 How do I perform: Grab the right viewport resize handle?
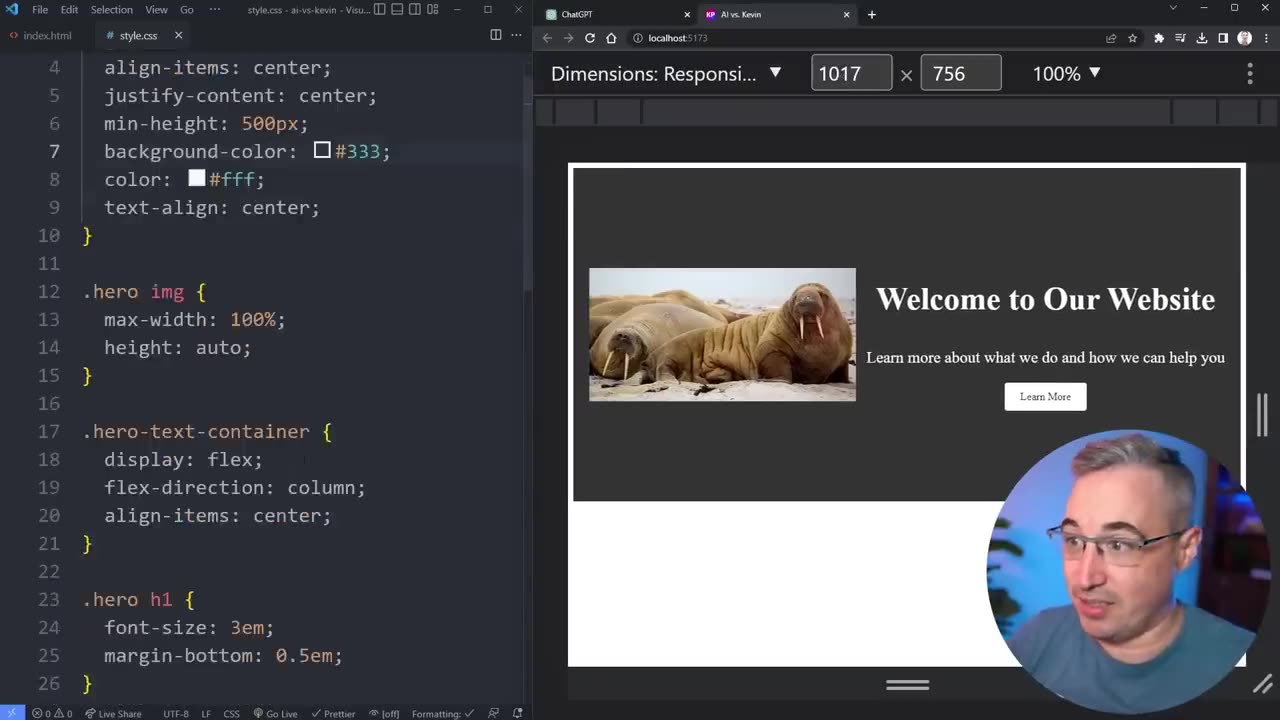(x=1262, y=415)
